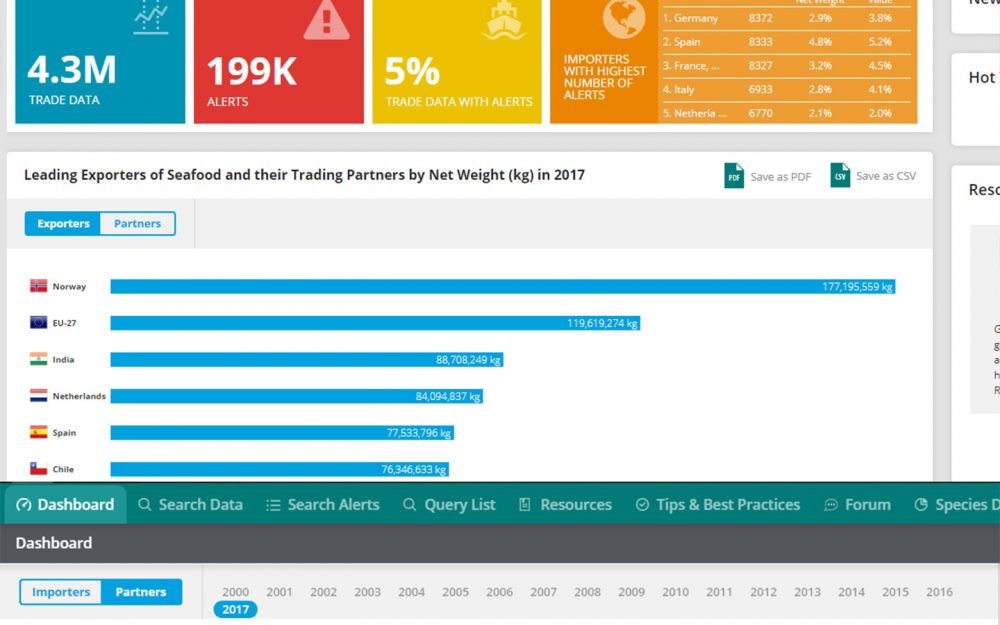
Task: Click the Chile flag icon
Action: coord(39,469)
